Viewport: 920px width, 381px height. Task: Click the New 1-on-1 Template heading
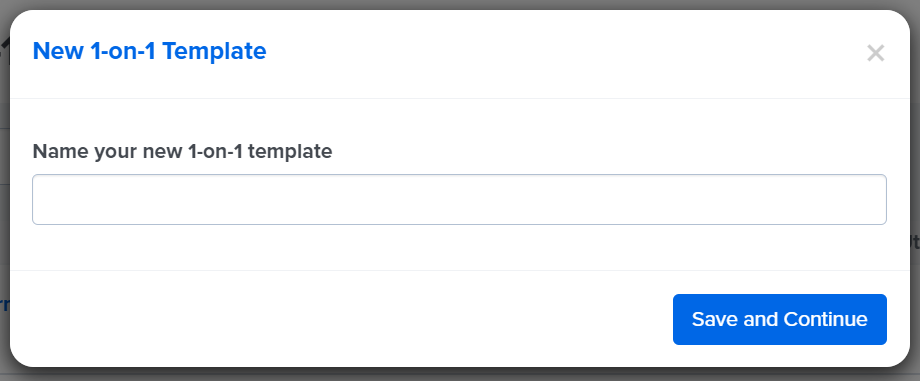(150, 51)
